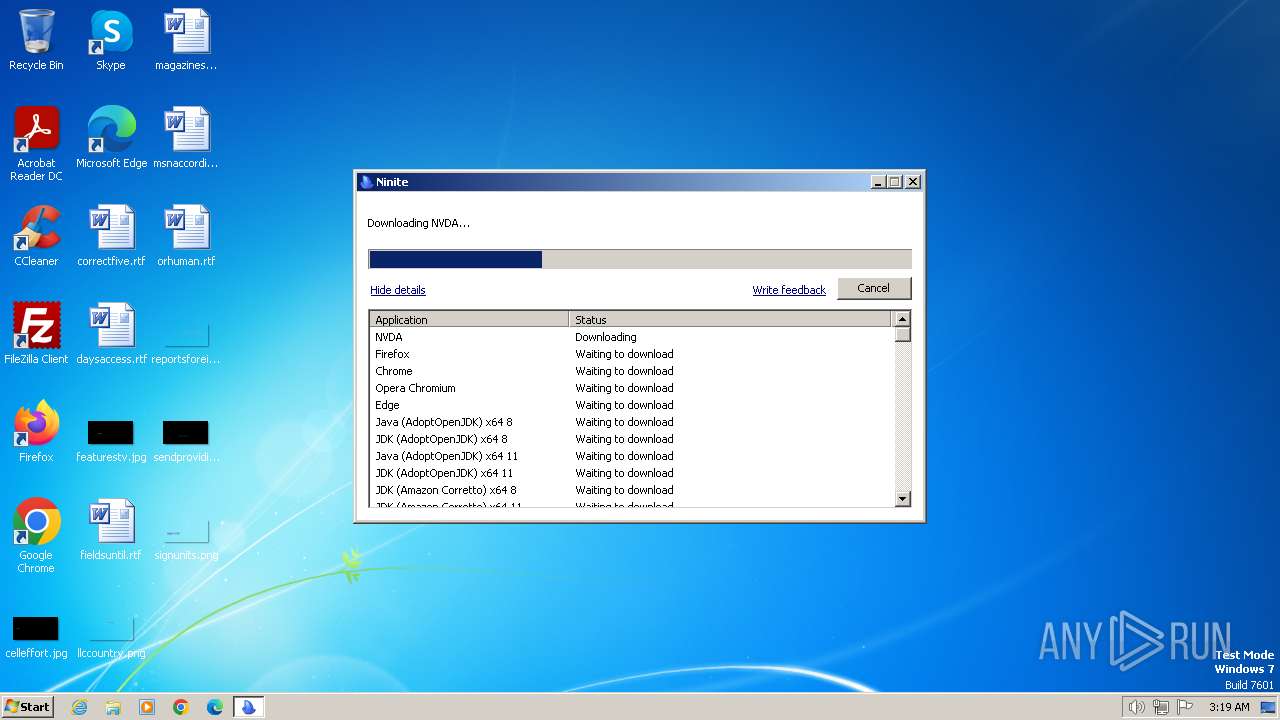
Task: Select celleffort.jpg image file
Action: click(x=36, y=636)
